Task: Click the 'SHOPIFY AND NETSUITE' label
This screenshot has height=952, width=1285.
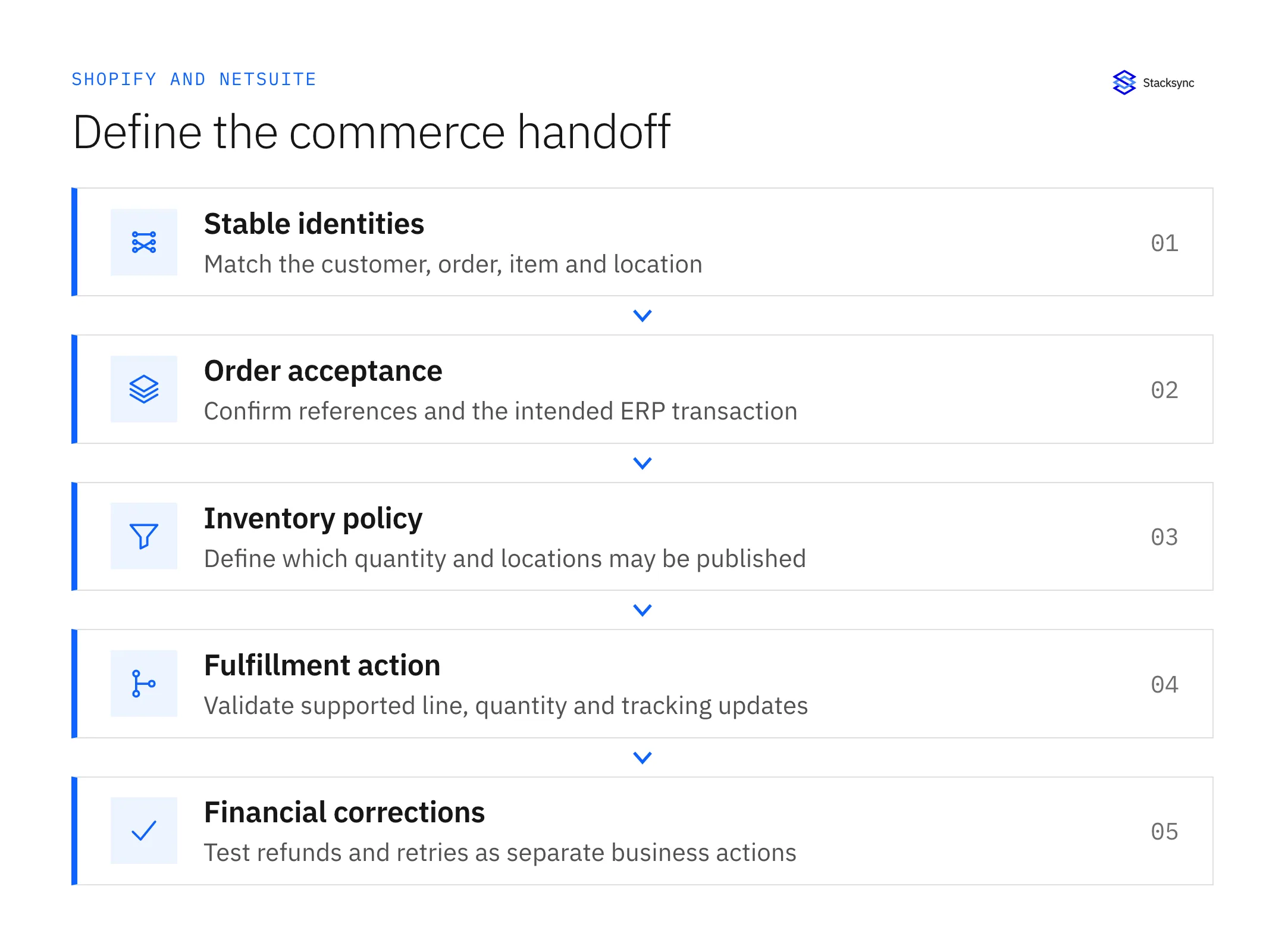Action: click(194, 79)
